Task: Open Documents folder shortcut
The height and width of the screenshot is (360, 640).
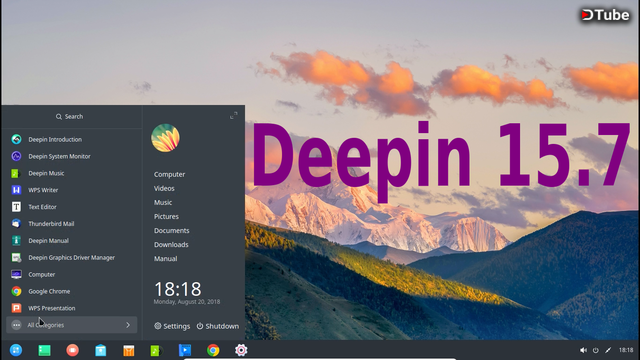Action: (x=171, y=231)
